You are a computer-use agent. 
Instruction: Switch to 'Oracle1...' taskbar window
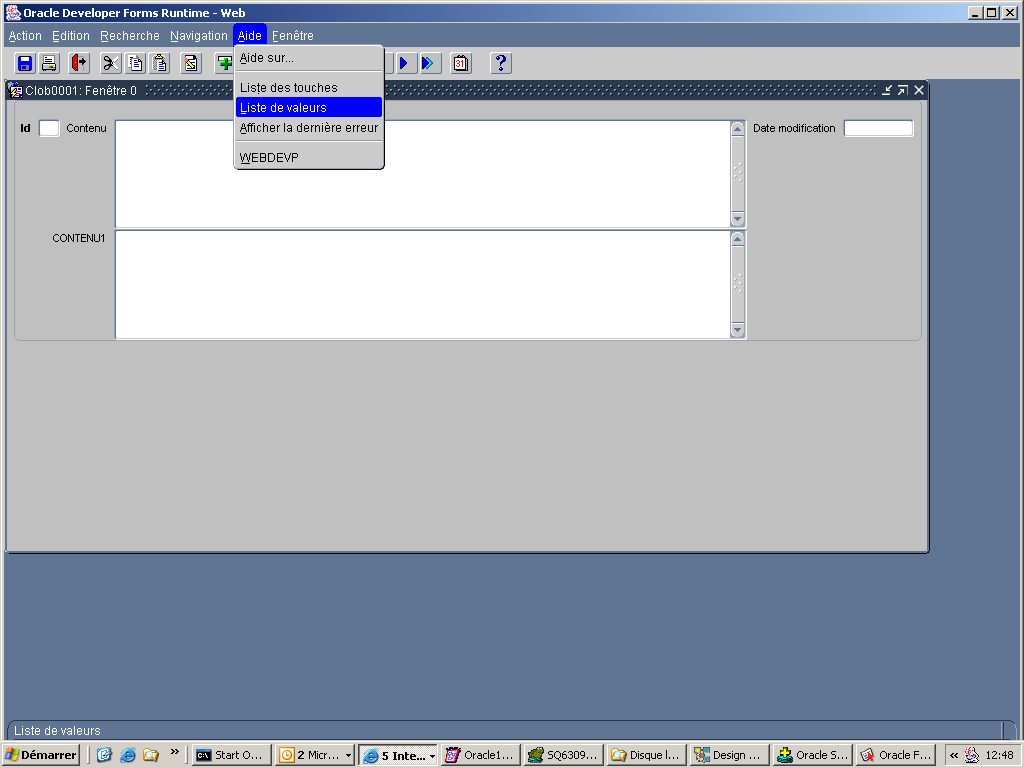[481, 755]
